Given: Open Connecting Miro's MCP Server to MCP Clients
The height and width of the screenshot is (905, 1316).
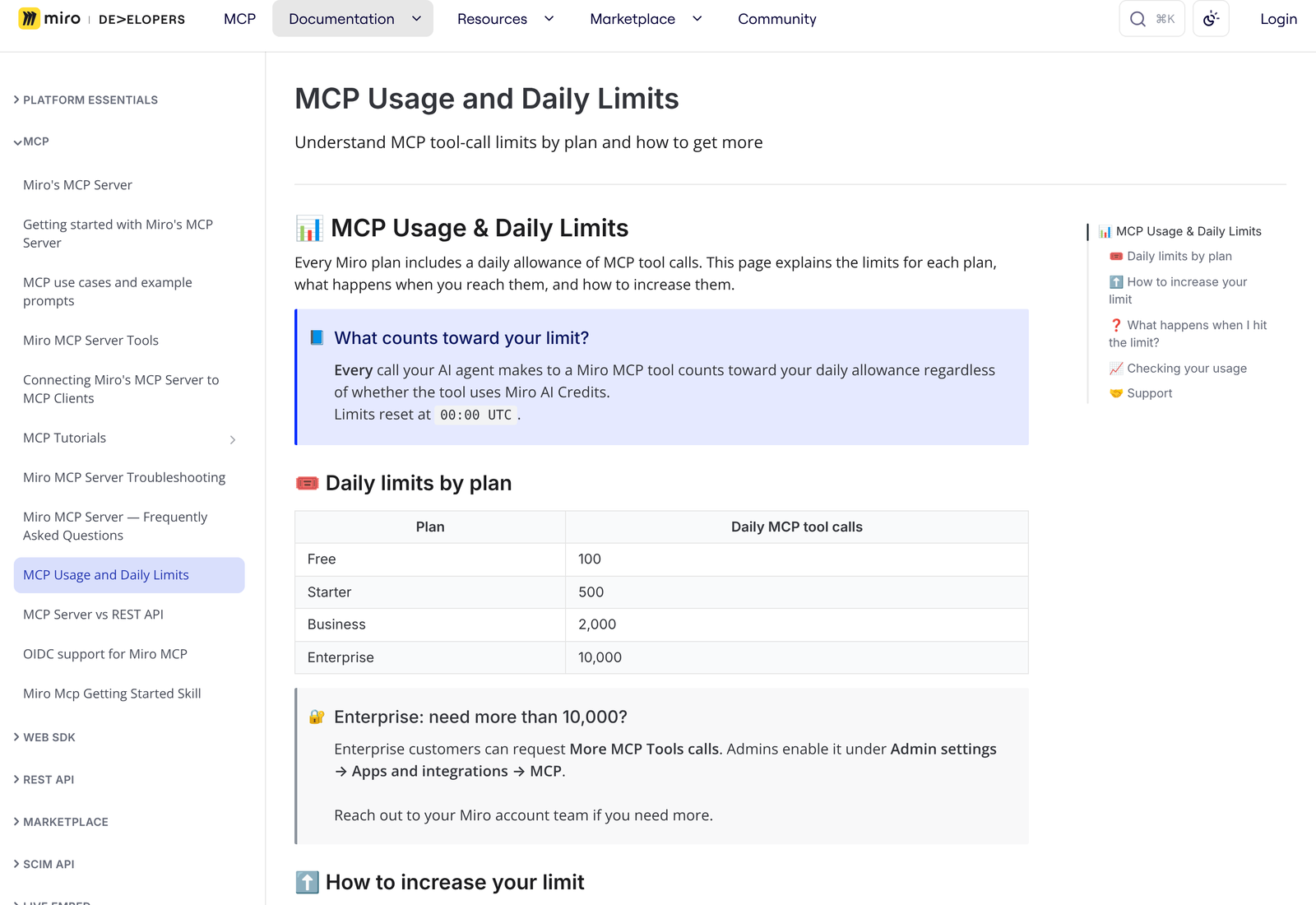Looking at the screenshot, I should (121, 389).
